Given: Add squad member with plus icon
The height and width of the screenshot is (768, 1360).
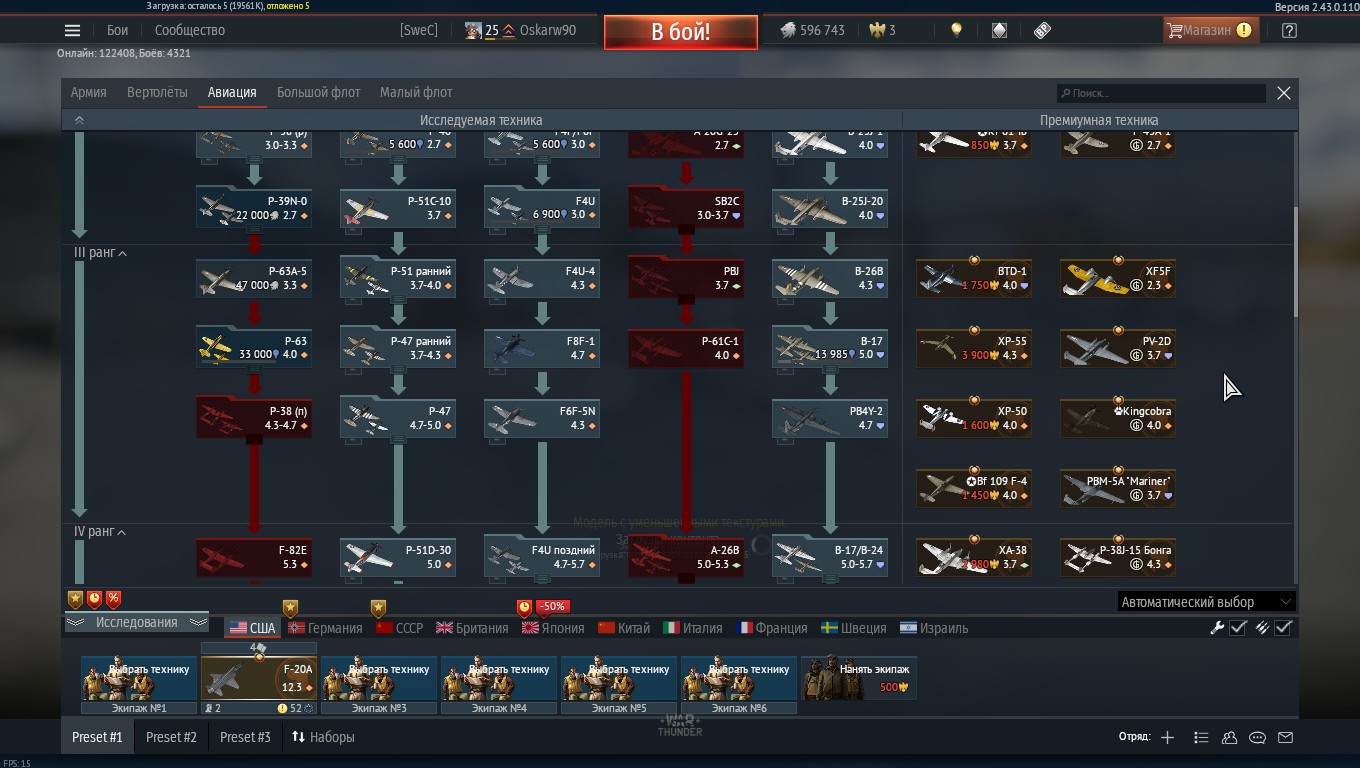Looking at the screenshot, I should click(x=1167, y=737).
